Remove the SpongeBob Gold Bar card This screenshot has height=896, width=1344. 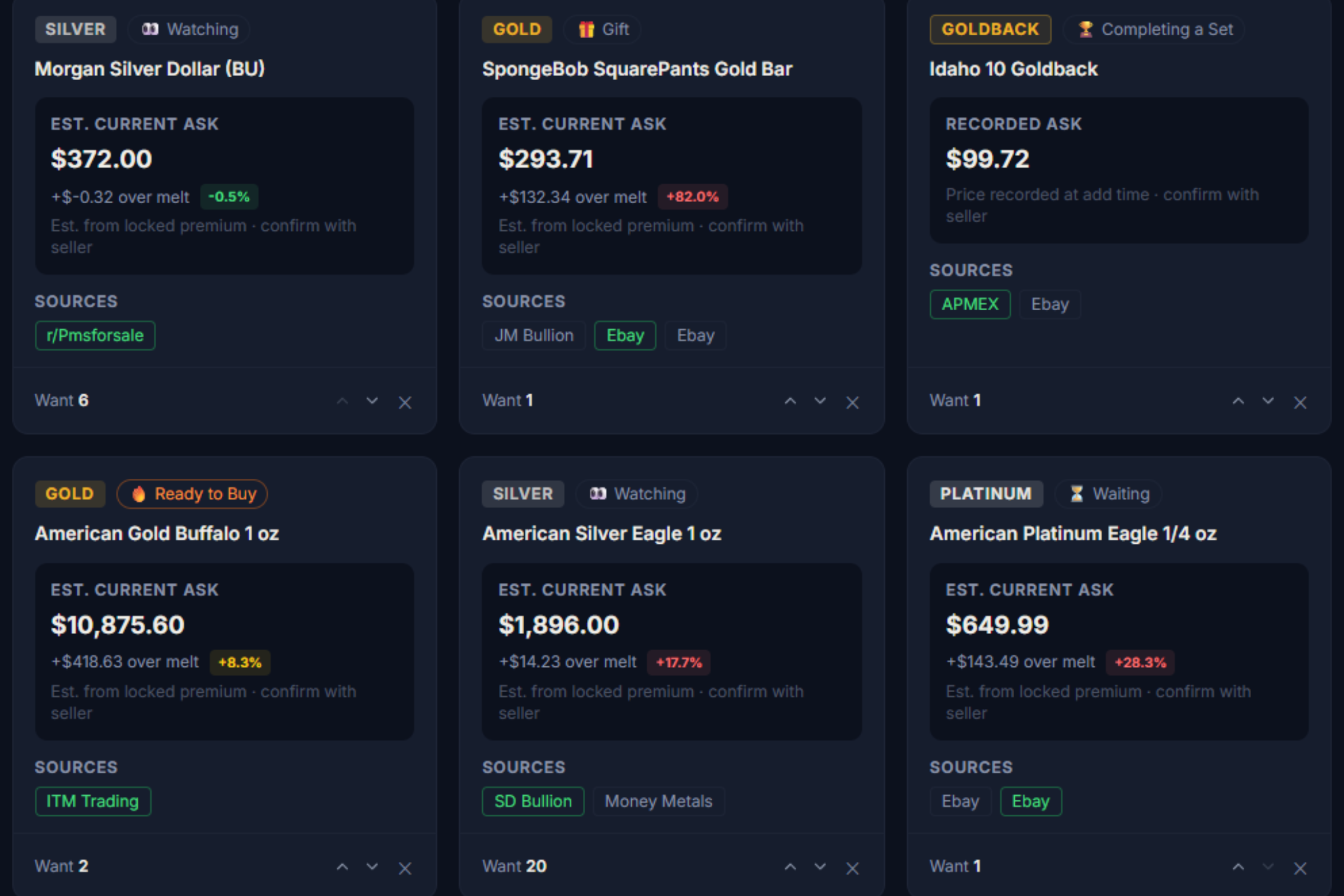(x=852, y=402)
